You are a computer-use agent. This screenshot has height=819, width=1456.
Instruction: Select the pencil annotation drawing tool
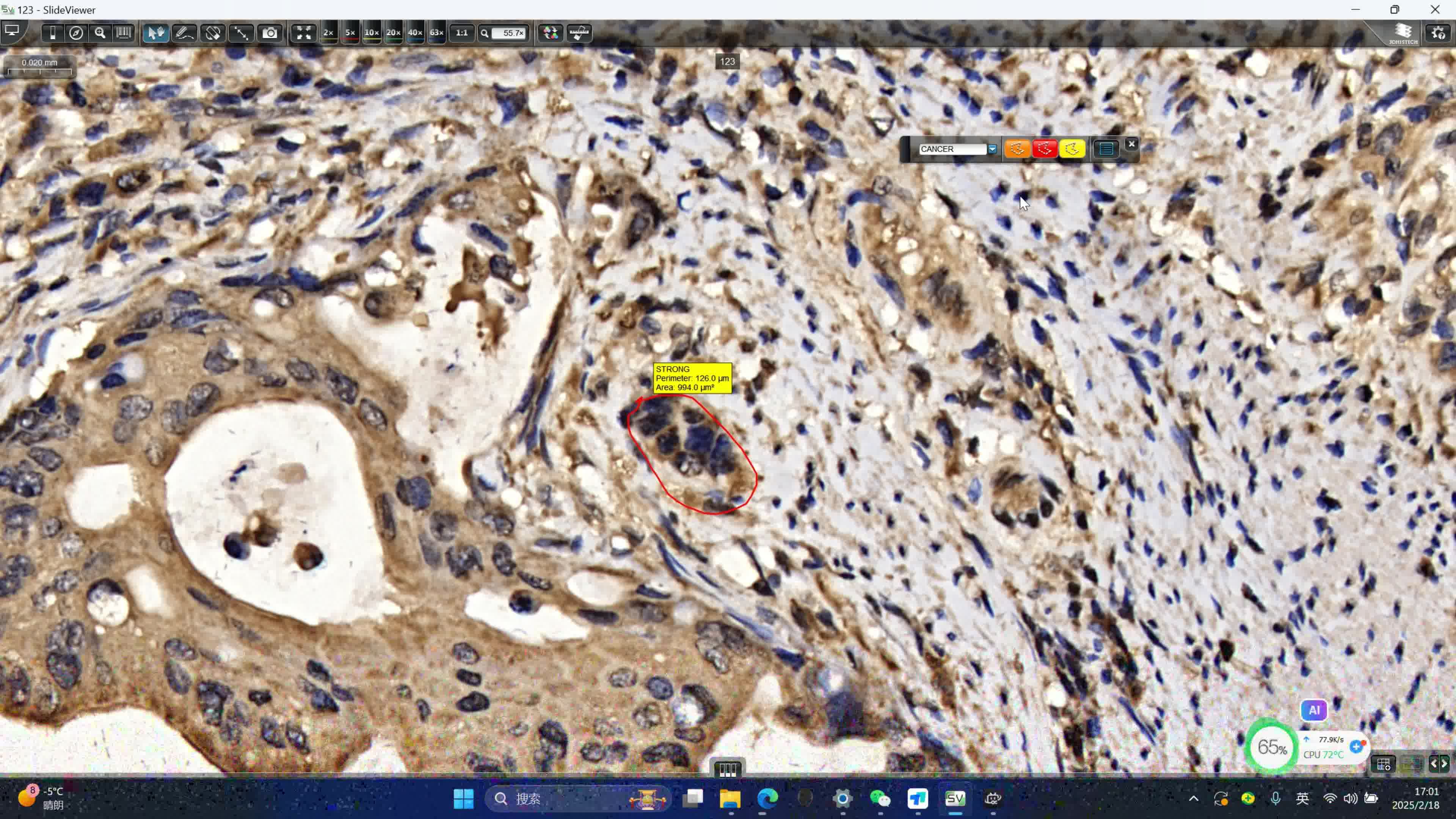pyautogui.click(x=184, y=33)
